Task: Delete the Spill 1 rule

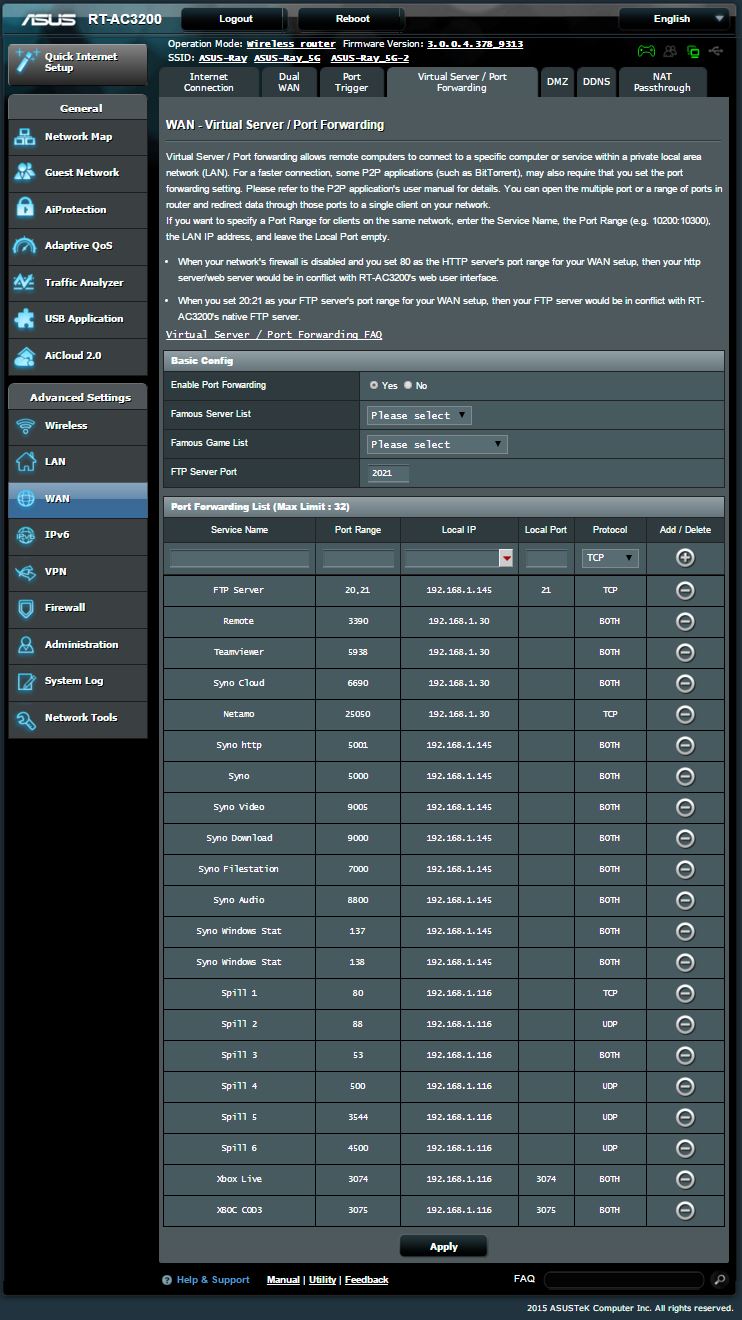Action: 685,993
